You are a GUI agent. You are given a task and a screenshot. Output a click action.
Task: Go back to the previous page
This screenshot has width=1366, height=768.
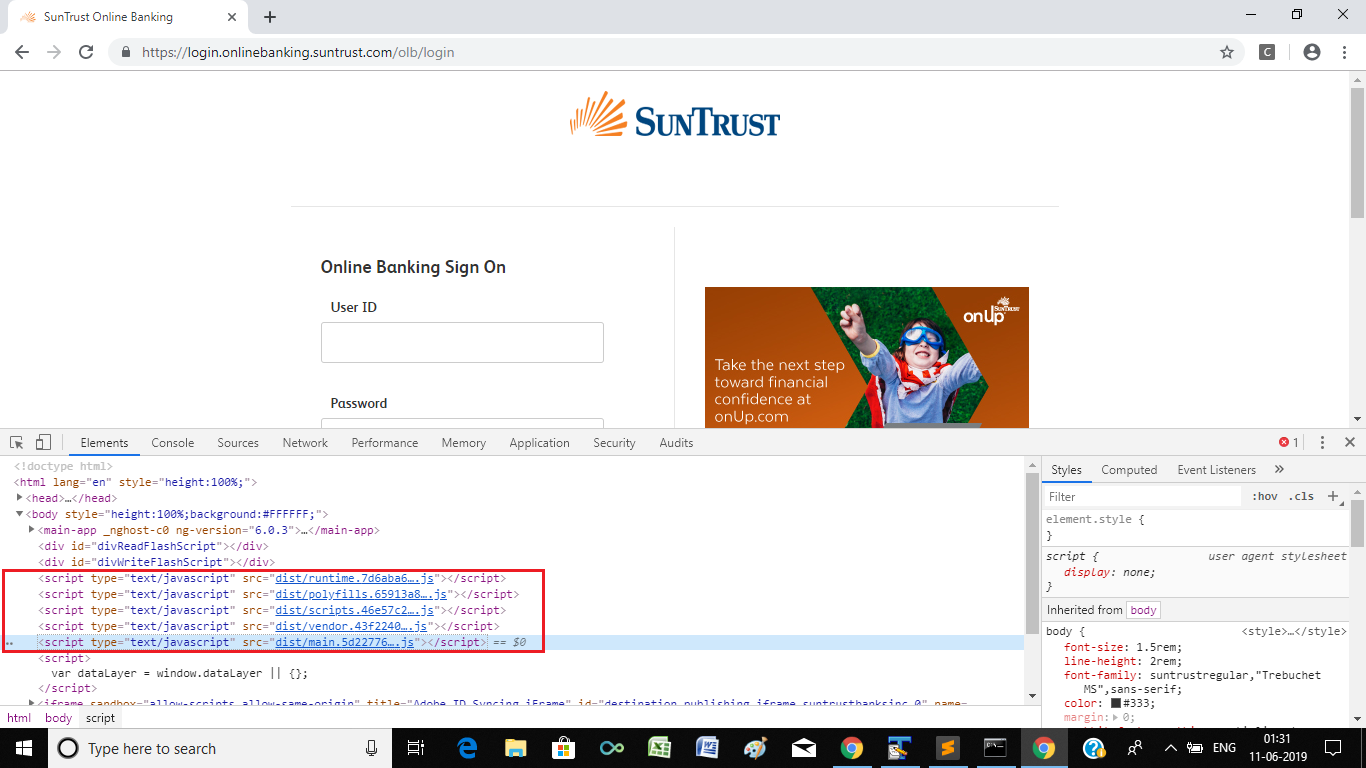[x=22, y=52]
